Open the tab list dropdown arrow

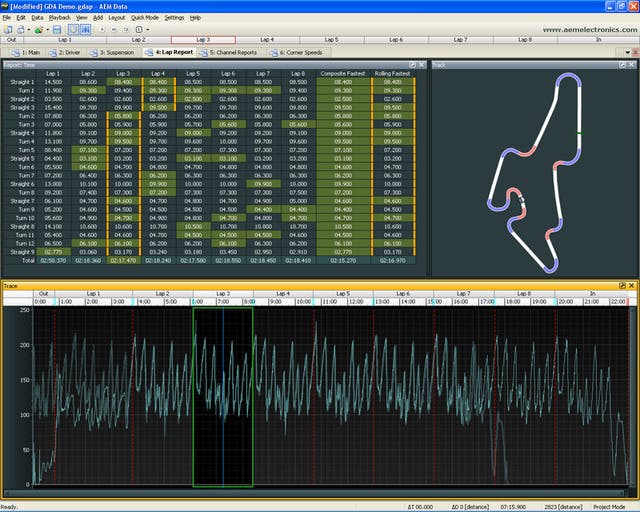tap(628, 52)
